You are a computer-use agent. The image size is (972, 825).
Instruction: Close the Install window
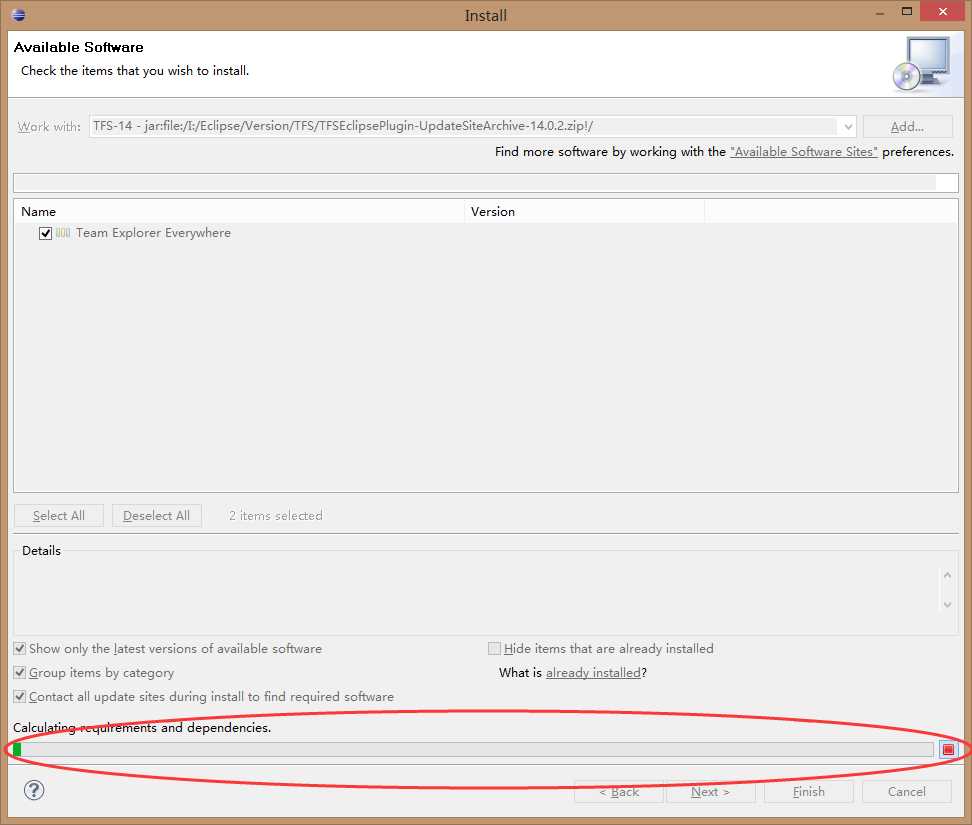(x=942, y=11)
